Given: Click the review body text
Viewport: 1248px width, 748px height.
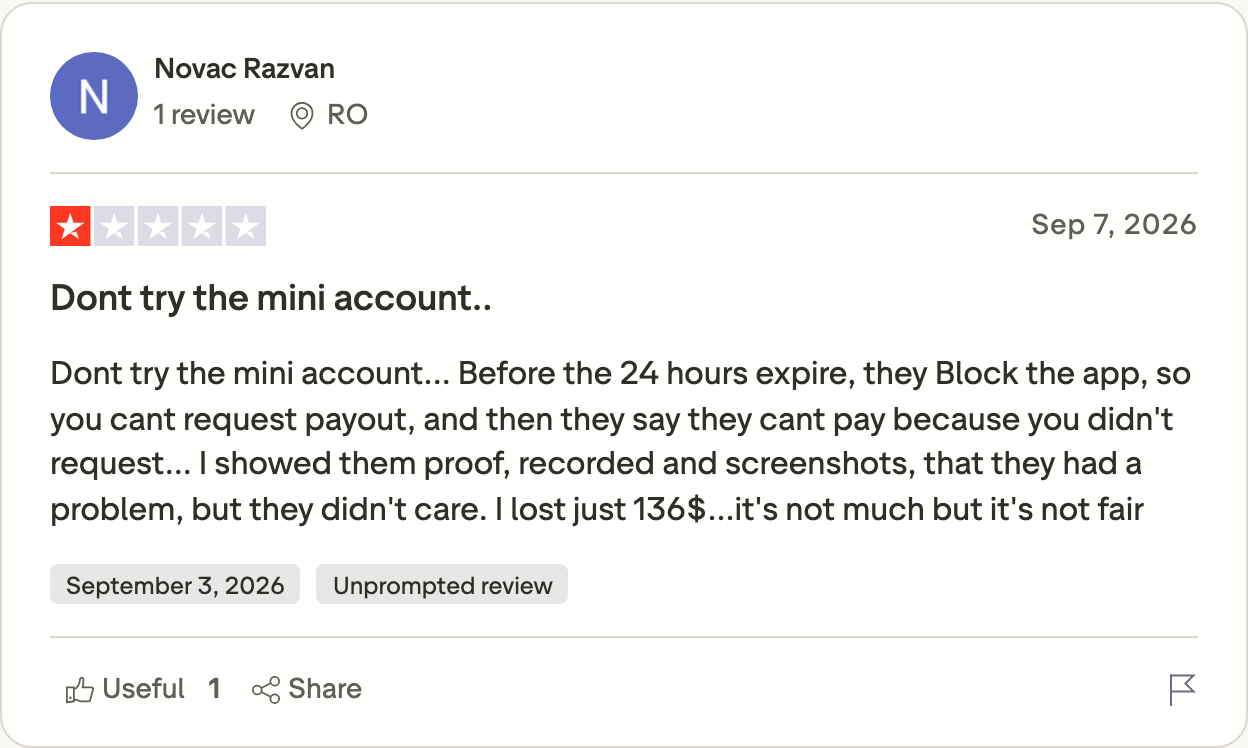Looking at the screenshot, I should [620, 442].
